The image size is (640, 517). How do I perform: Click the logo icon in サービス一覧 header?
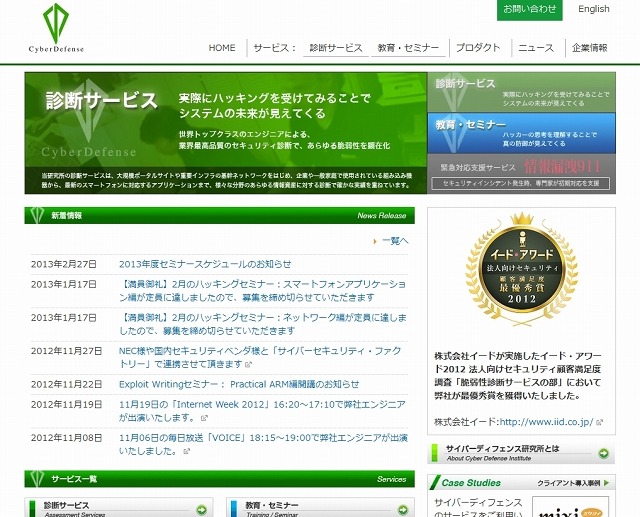click(37, 478)
